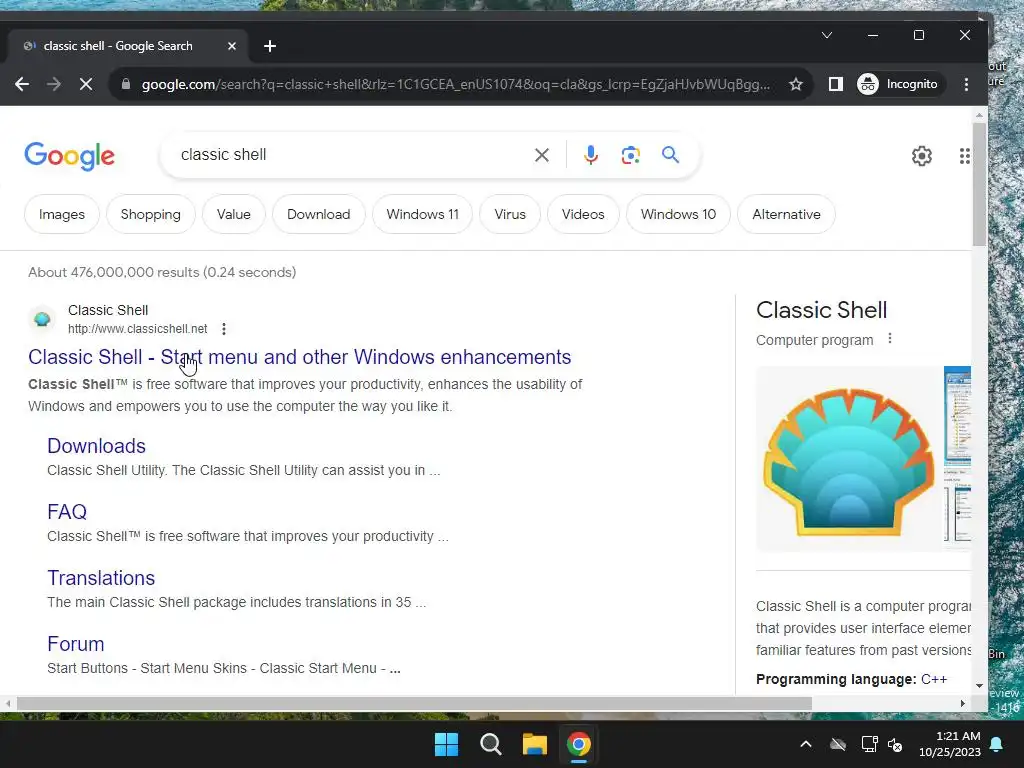Select the Windows 11 filter chip

(x=423, y=214)
